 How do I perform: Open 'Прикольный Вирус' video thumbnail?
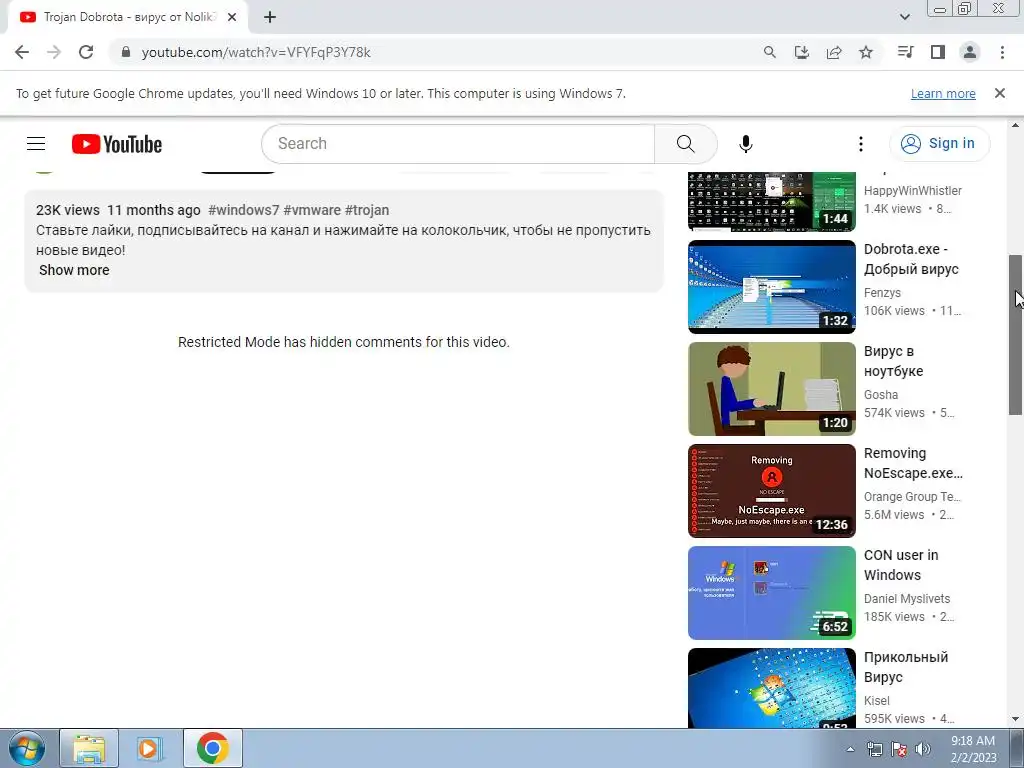point(772,688)
